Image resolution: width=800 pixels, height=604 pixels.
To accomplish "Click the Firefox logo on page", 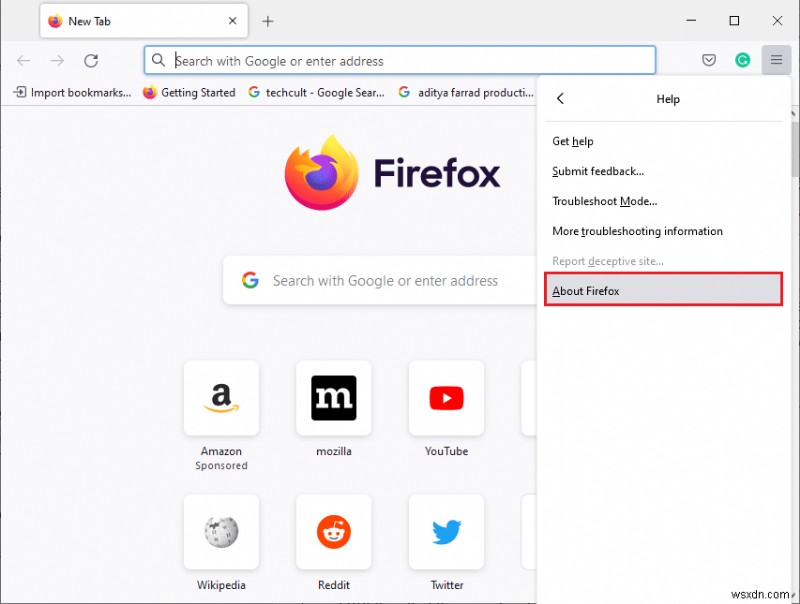I will click(321, 172).
